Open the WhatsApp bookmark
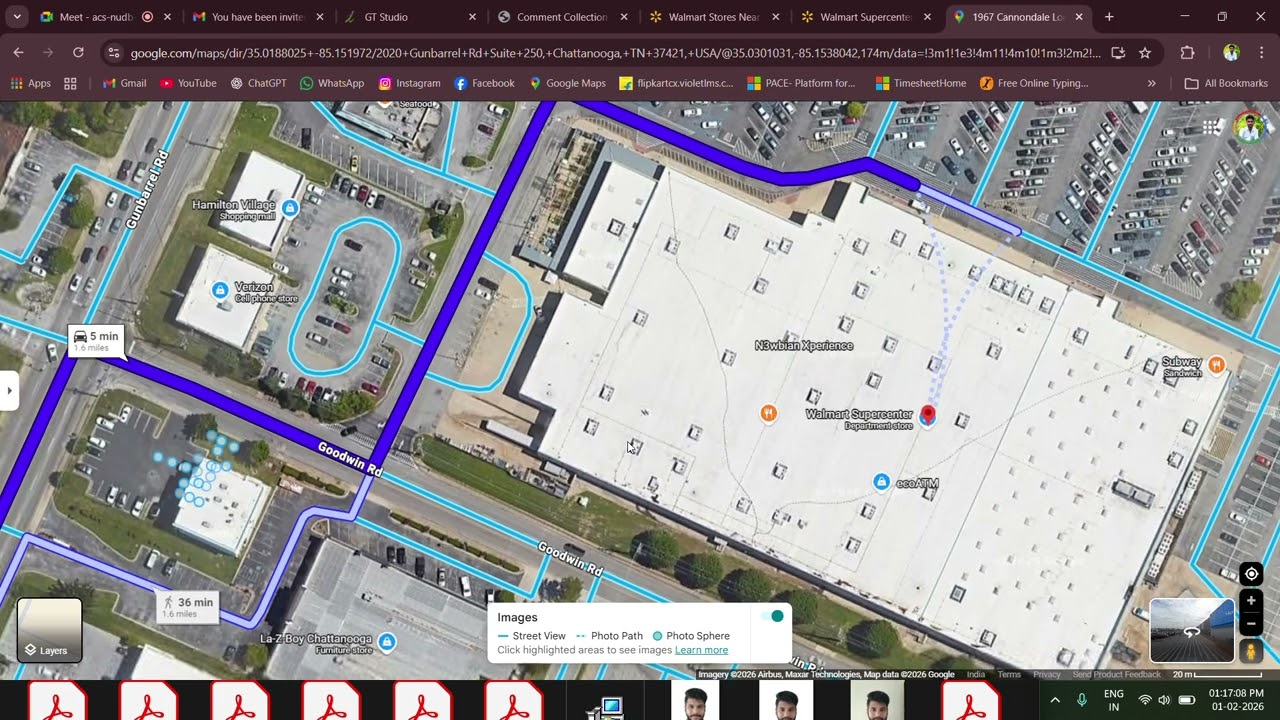 point(332,83)
